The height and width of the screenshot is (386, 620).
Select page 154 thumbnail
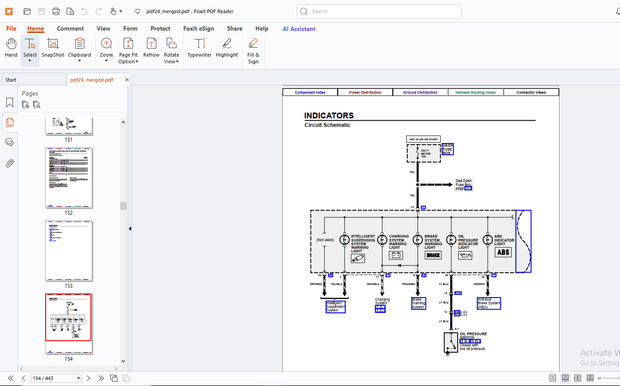click(68, 324)
